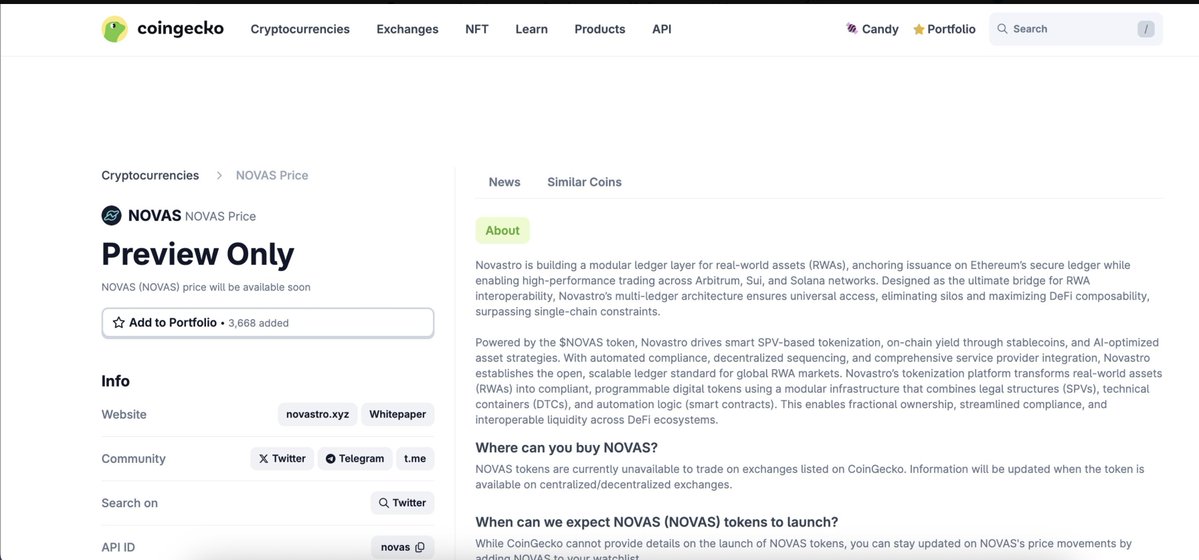
Task: Copy the novas API ID via copy icon
Action: (x=419, y=548)
